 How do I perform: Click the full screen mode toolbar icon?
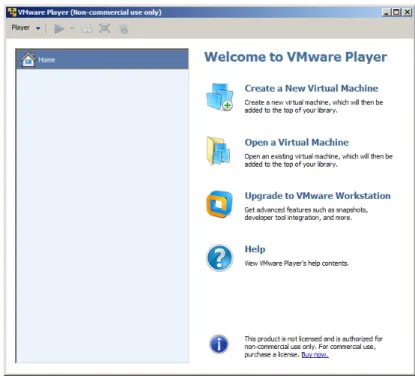[105, 28]
